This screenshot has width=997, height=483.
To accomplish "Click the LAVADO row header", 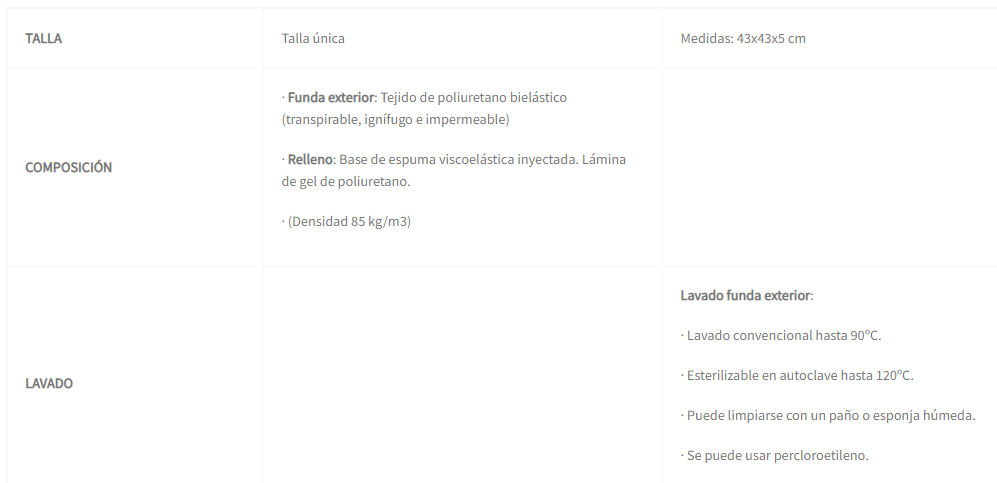I will point(49,383).
